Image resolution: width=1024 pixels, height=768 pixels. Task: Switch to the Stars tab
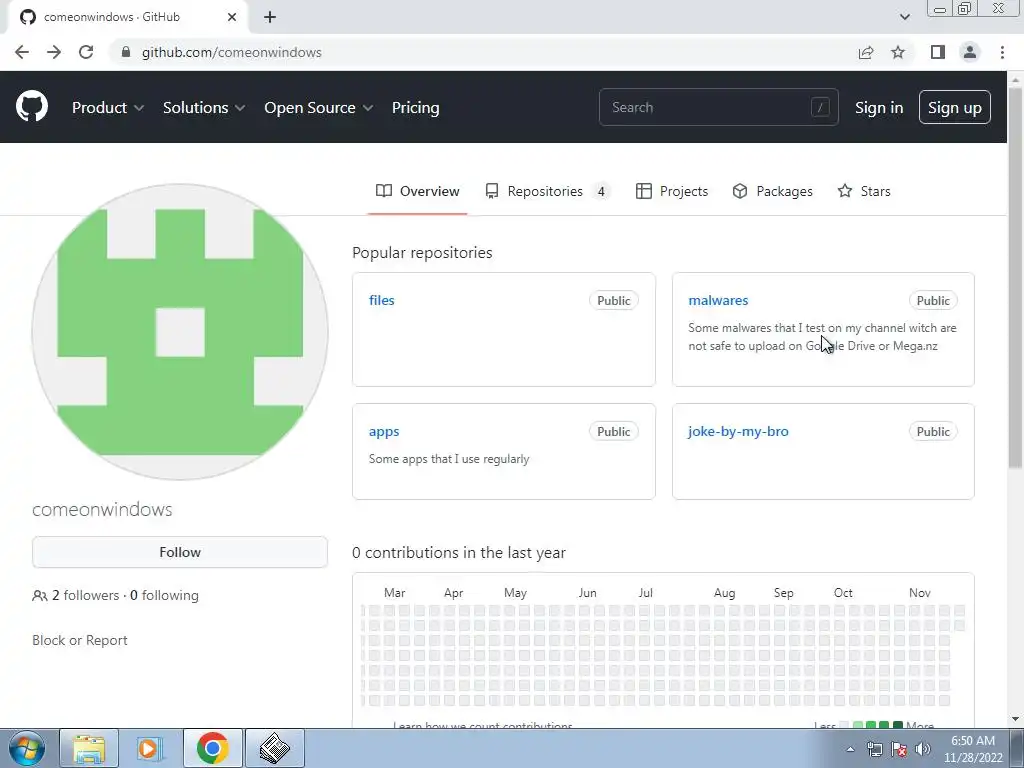[864, 191]
